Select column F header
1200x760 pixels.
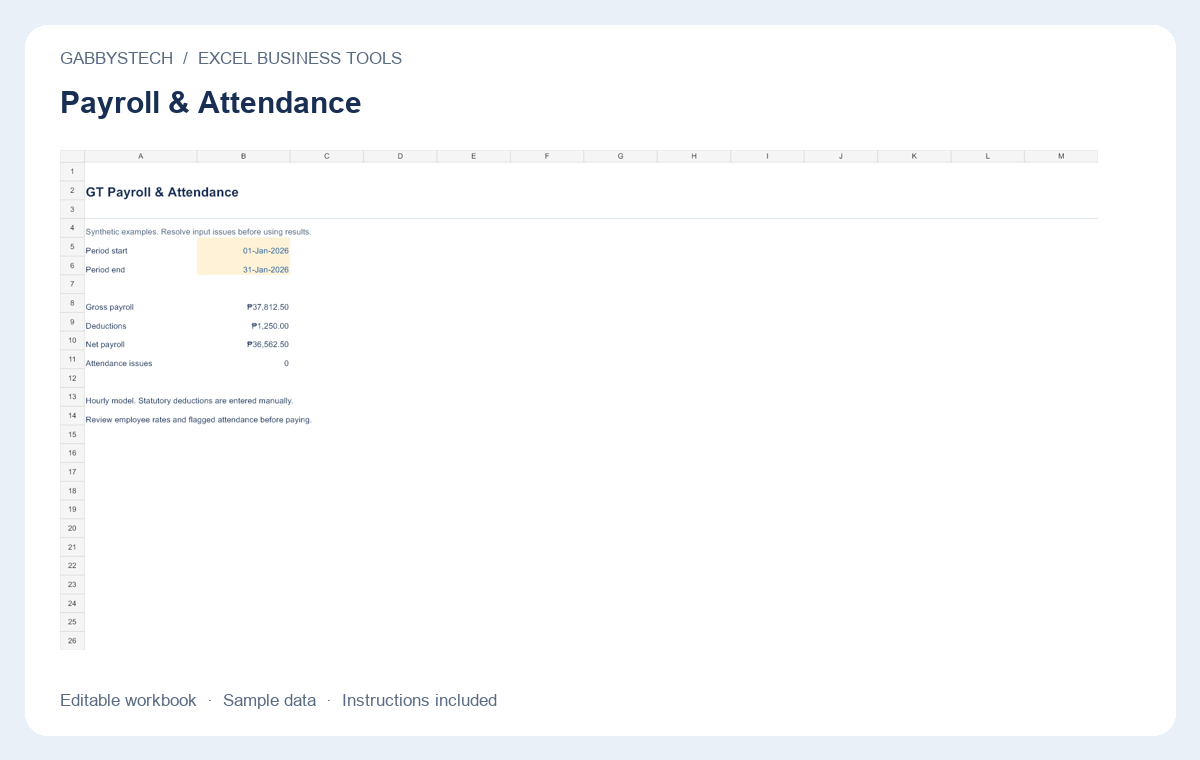[547, 156]
